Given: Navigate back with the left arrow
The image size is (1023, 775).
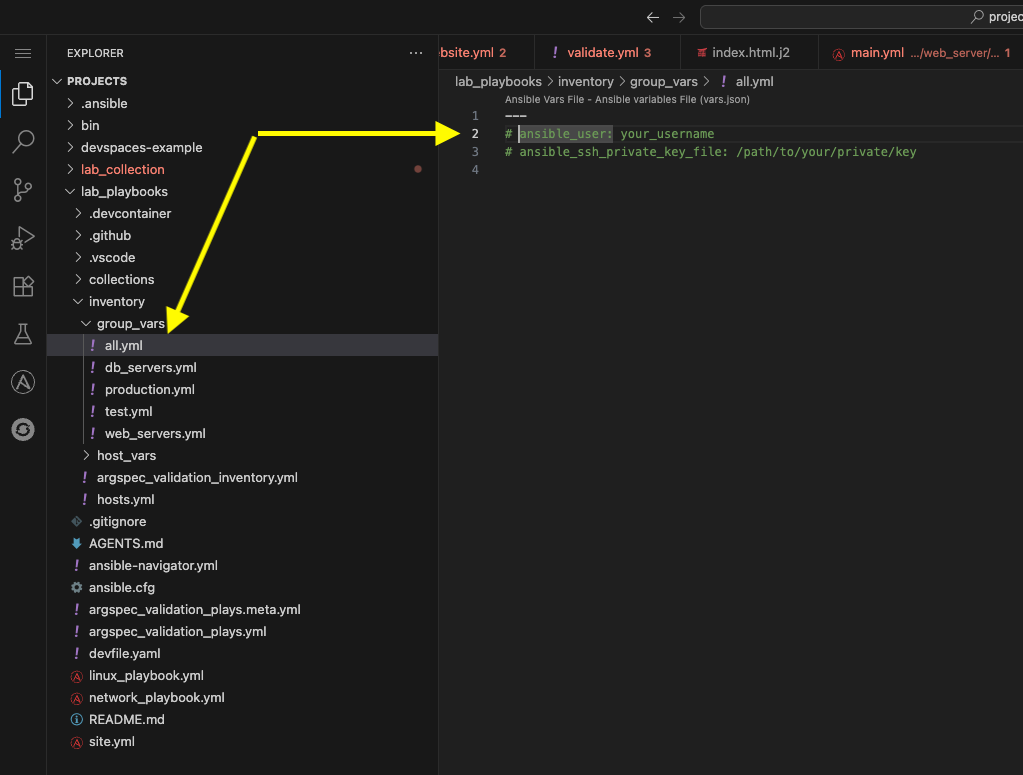Looking at the screenshot, I should pos(653,17).
